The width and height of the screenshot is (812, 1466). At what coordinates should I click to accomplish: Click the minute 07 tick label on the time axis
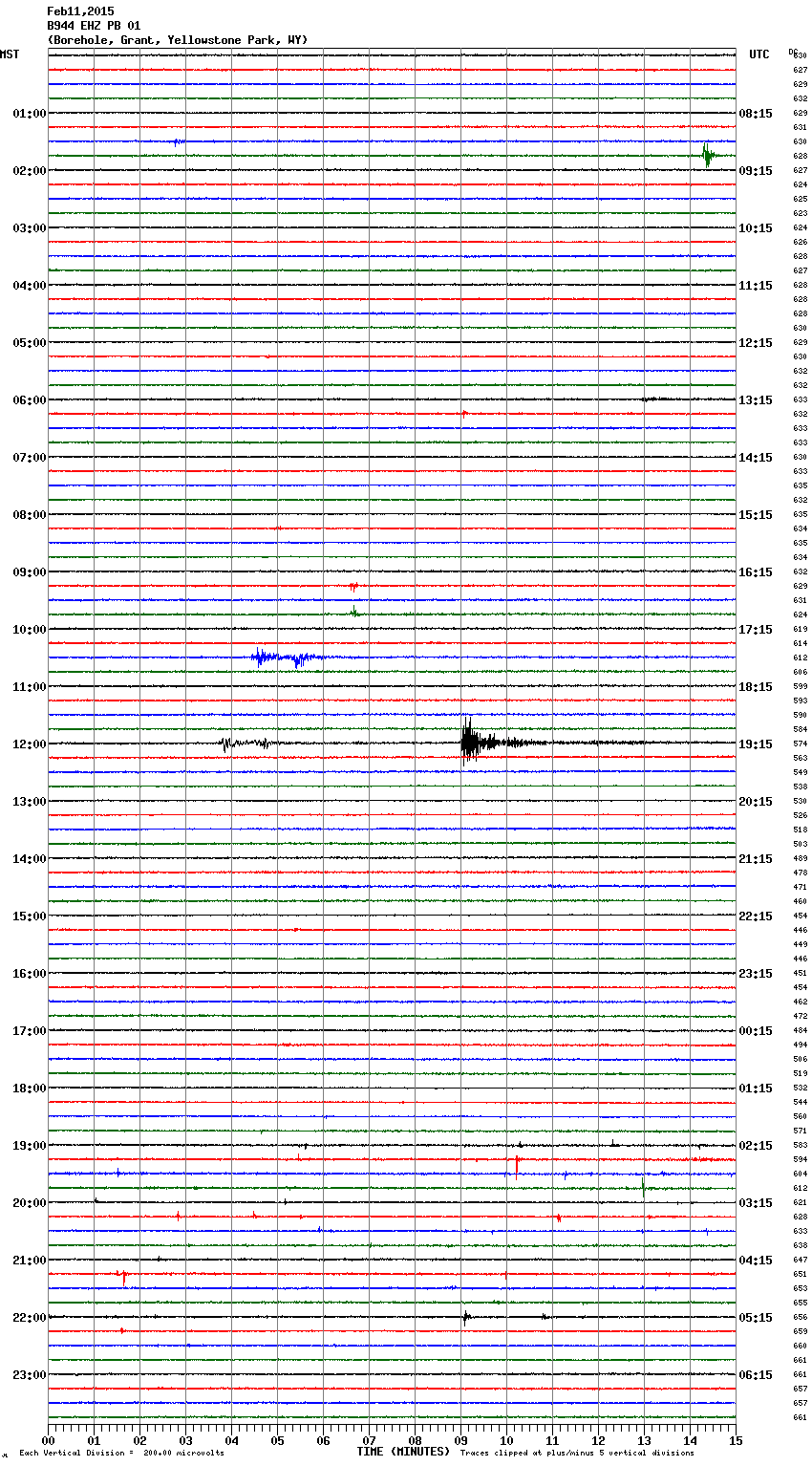pyautogui.click(x=369, y=1440)
